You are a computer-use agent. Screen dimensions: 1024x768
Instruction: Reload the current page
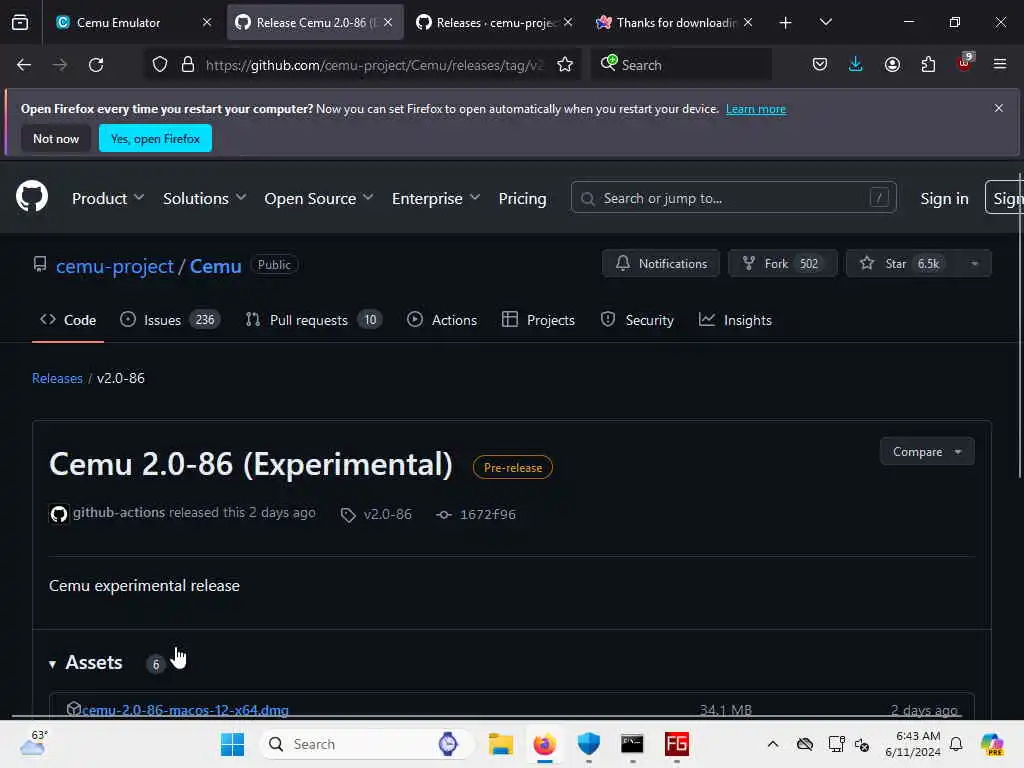tap(96, 65)
